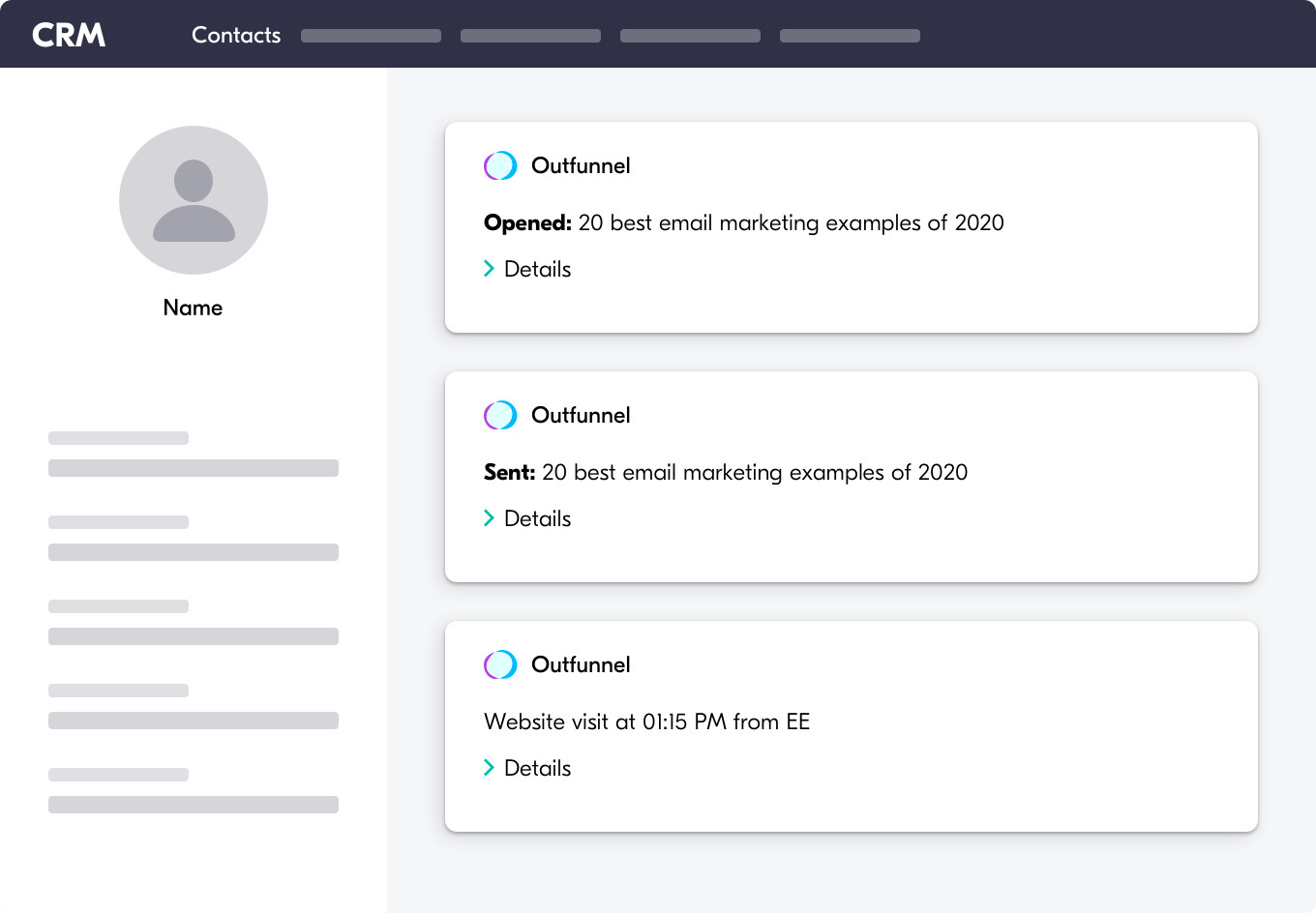Click the Outfunnel icon on the Sent email card

point(500,416)
